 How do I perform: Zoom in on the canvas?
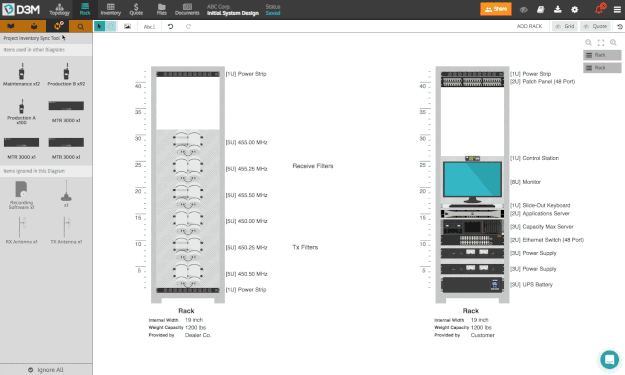(x=613, y=43)
